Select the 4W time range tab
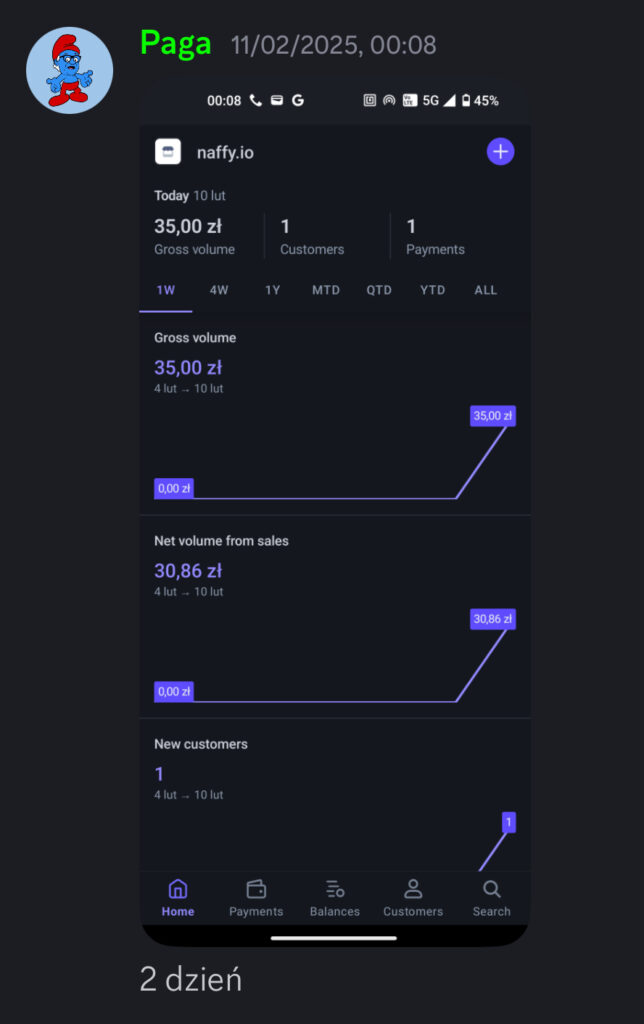 tap(219, 290)
